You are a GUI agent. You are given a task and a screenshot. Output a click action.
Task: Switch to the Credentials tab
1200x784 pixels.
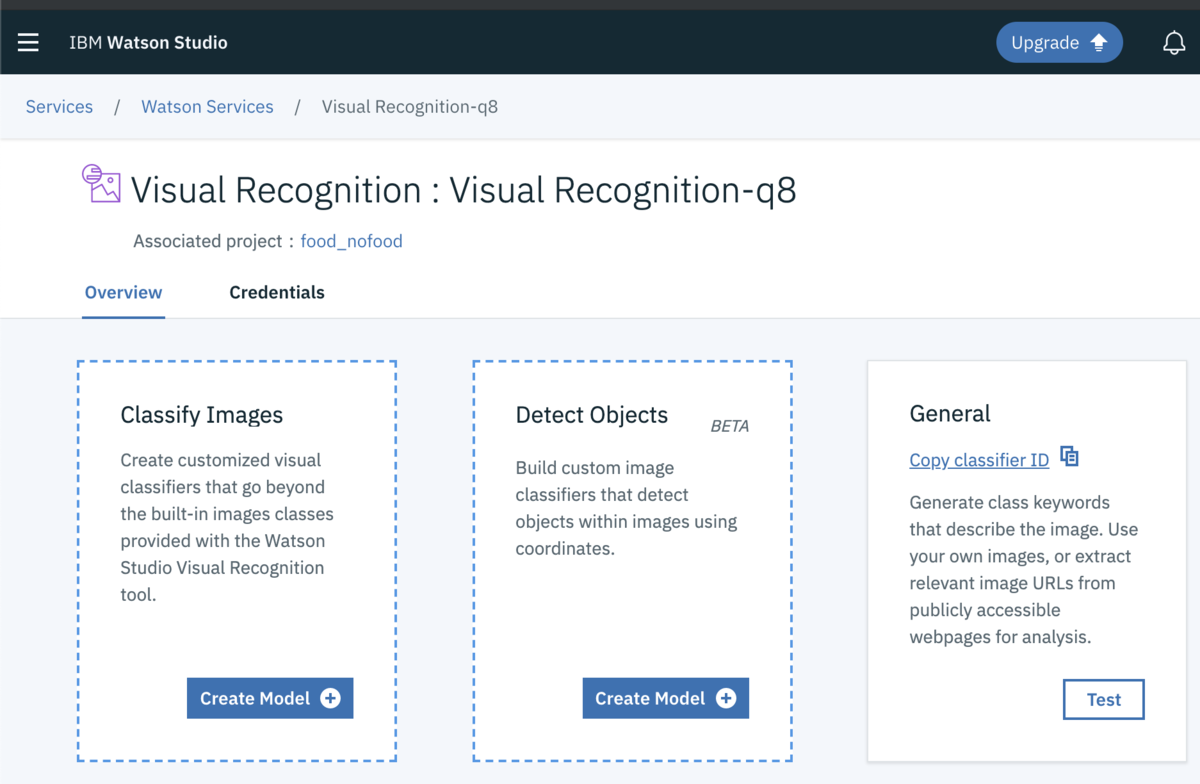point(277,292)
